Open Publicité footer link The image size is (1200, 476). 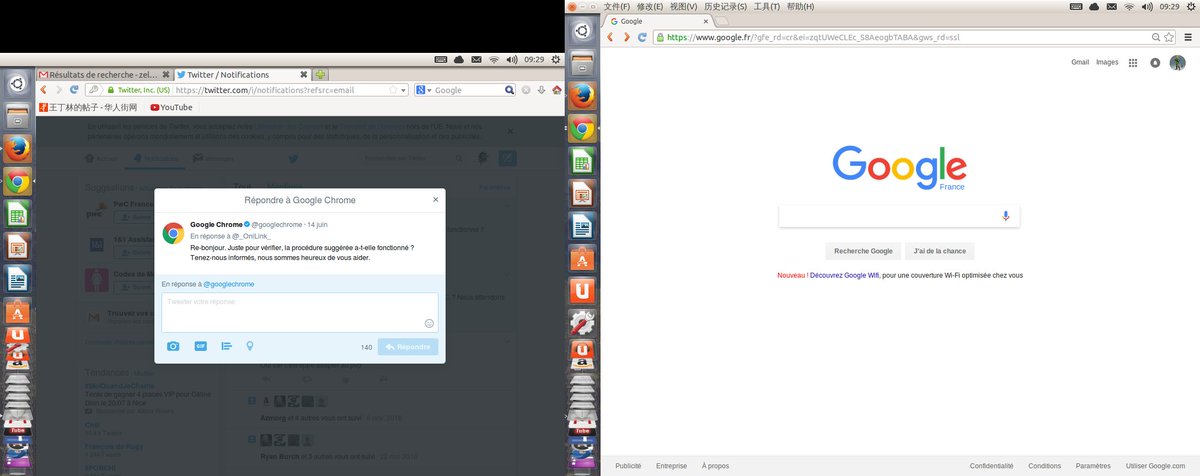point(628,465)
